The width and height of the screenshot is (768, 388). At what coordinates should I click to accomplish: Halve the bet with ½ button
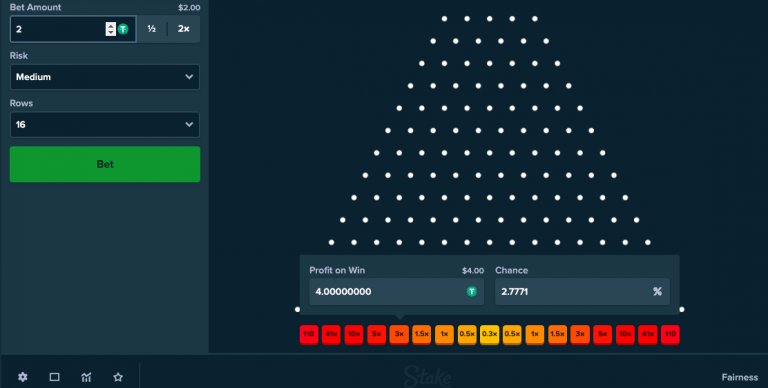click(152, 29)
